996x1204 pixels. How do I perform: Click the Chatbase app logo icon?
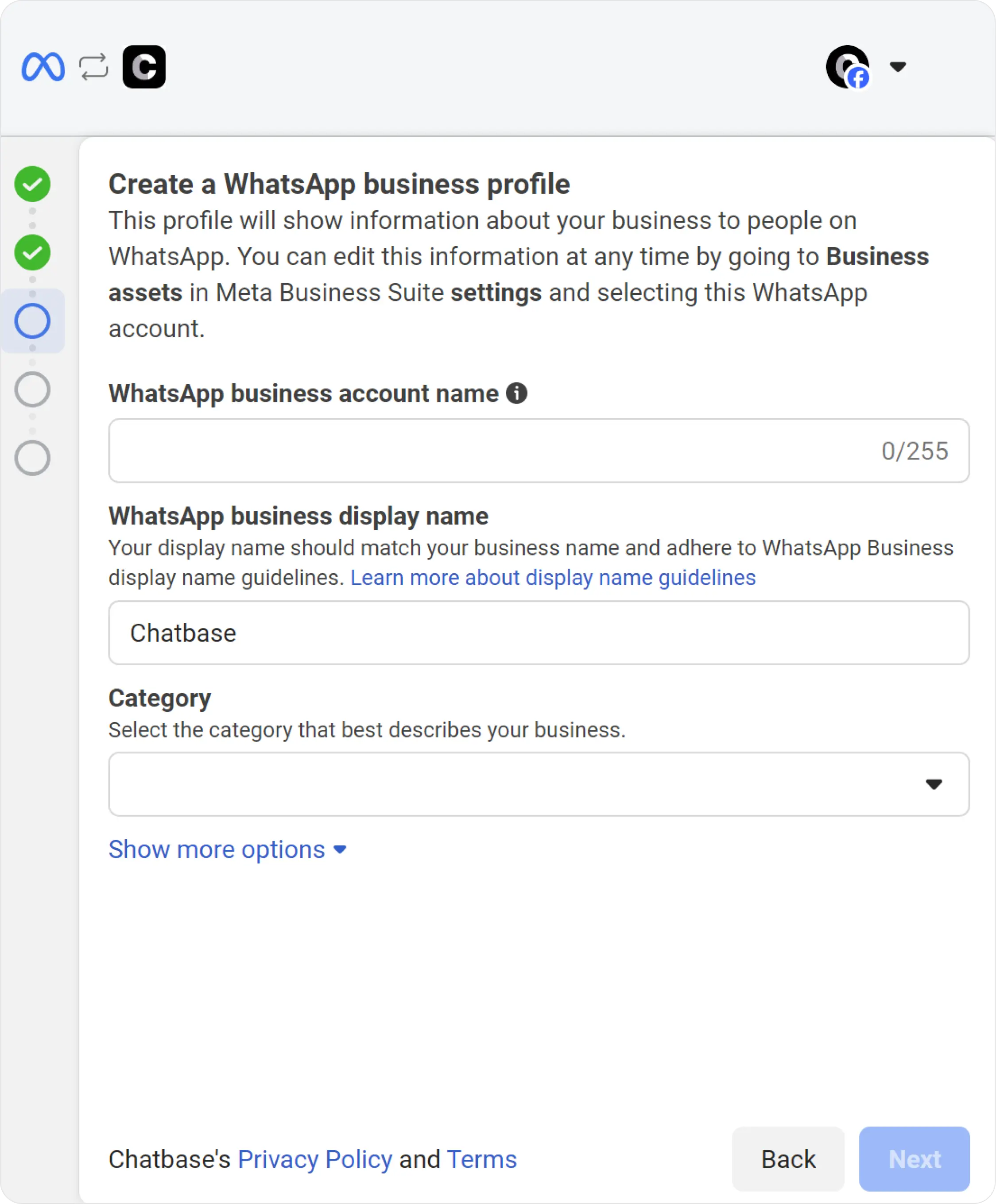point(144,67)
